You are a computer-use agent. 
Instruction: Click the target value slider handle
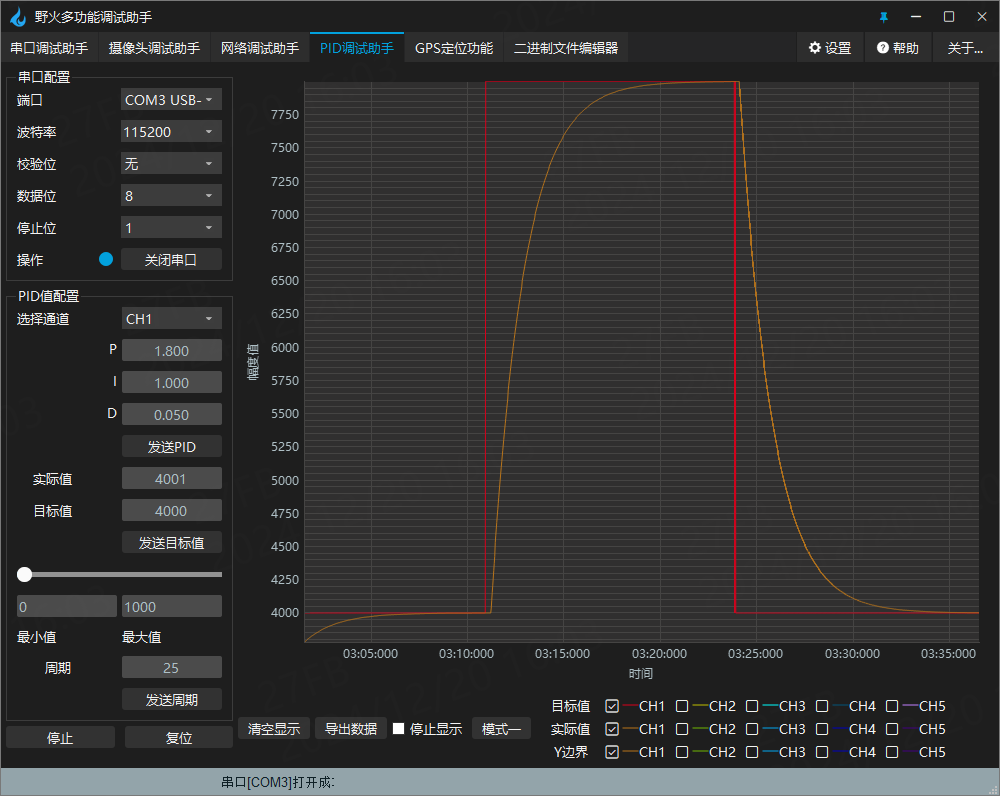point(24,574)
